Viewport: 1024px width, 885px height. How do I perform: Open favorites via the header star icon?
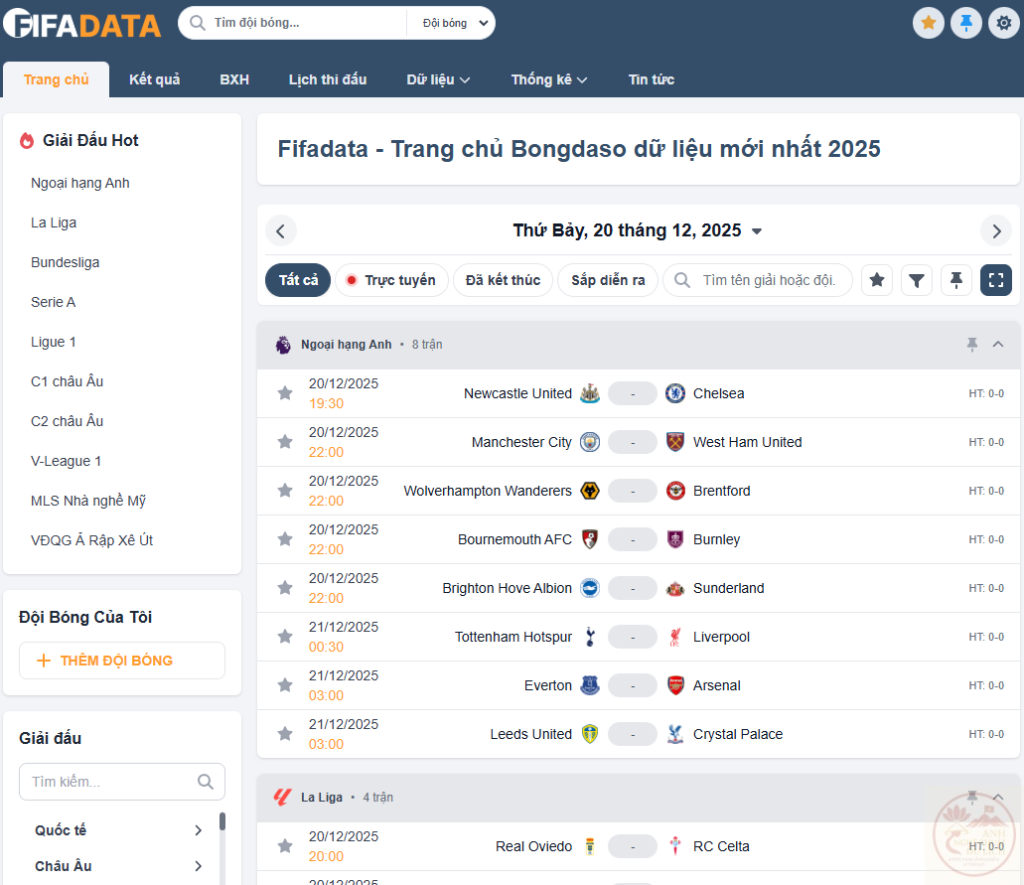(928, 22)
